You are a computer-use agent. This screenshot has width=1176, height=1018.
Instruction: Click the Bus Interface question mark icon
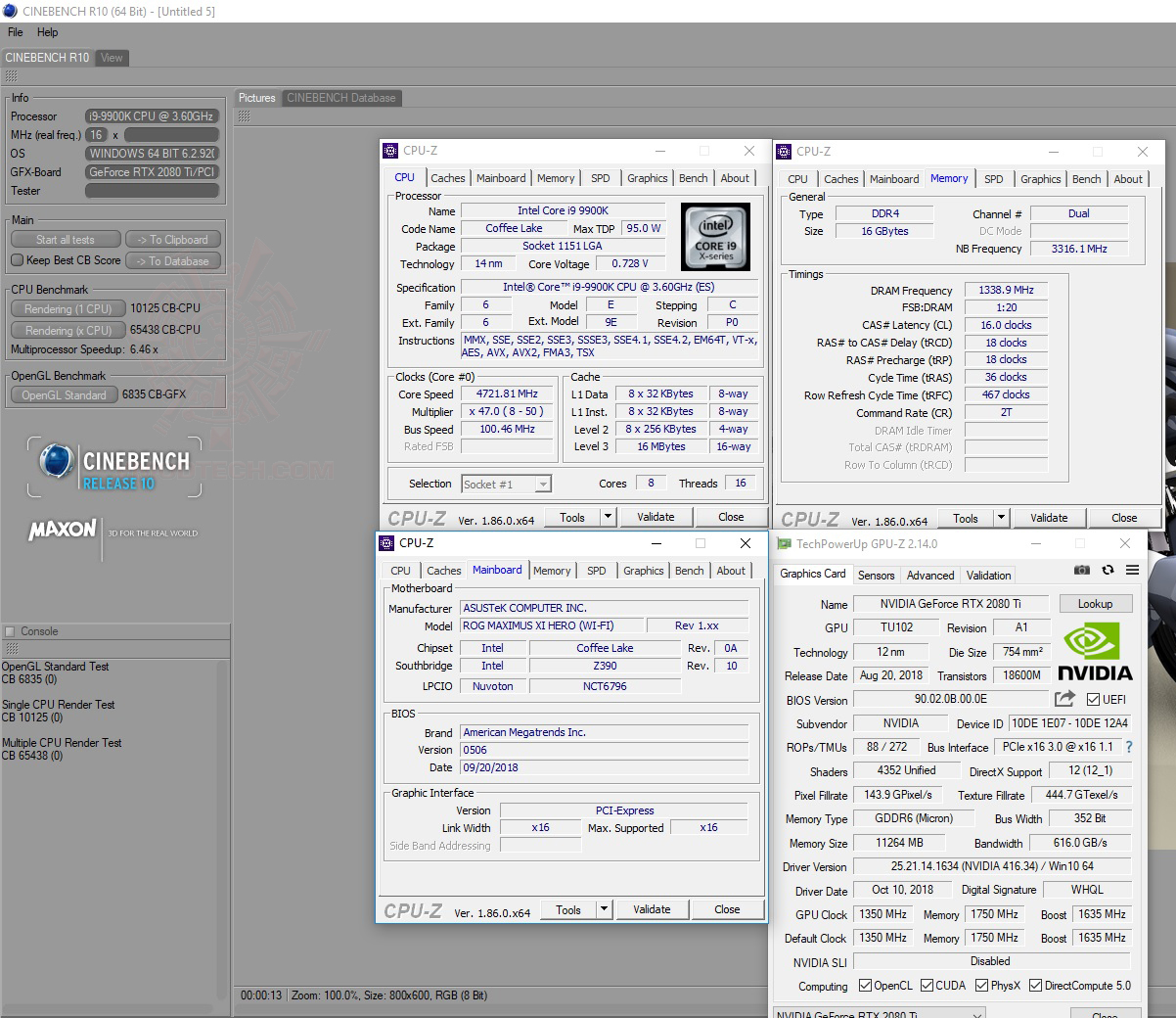tap(1129, 747)
